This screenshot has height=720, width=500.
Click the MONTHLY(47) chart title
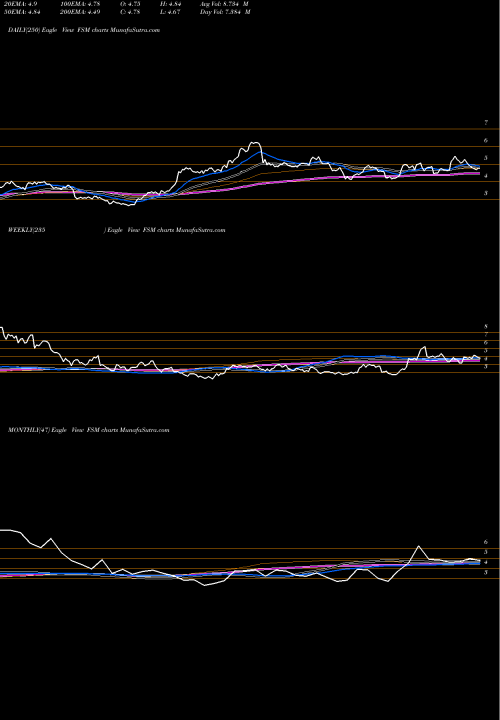click(89, 430)
